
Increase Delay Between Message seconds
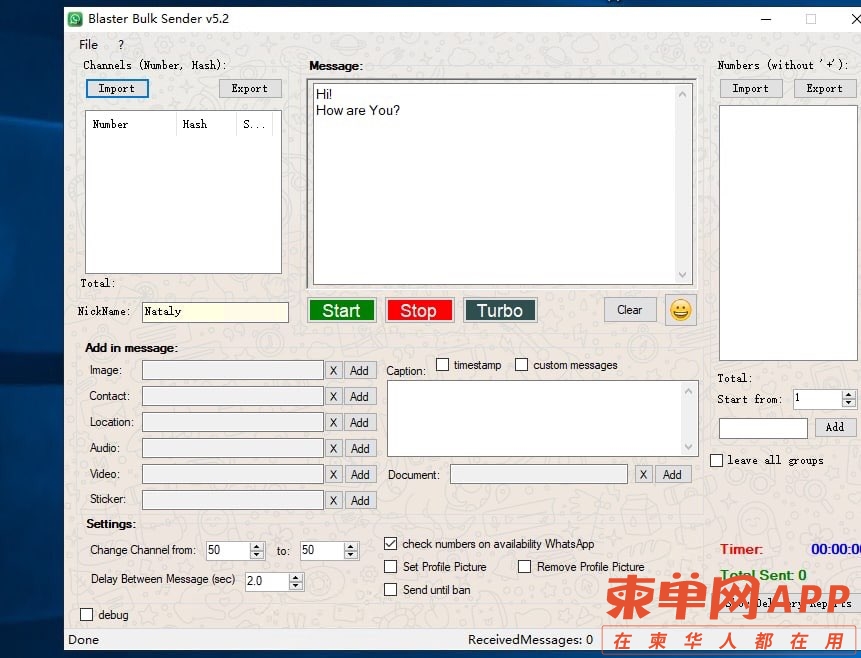pyautogui.click(x=296, y=577)
